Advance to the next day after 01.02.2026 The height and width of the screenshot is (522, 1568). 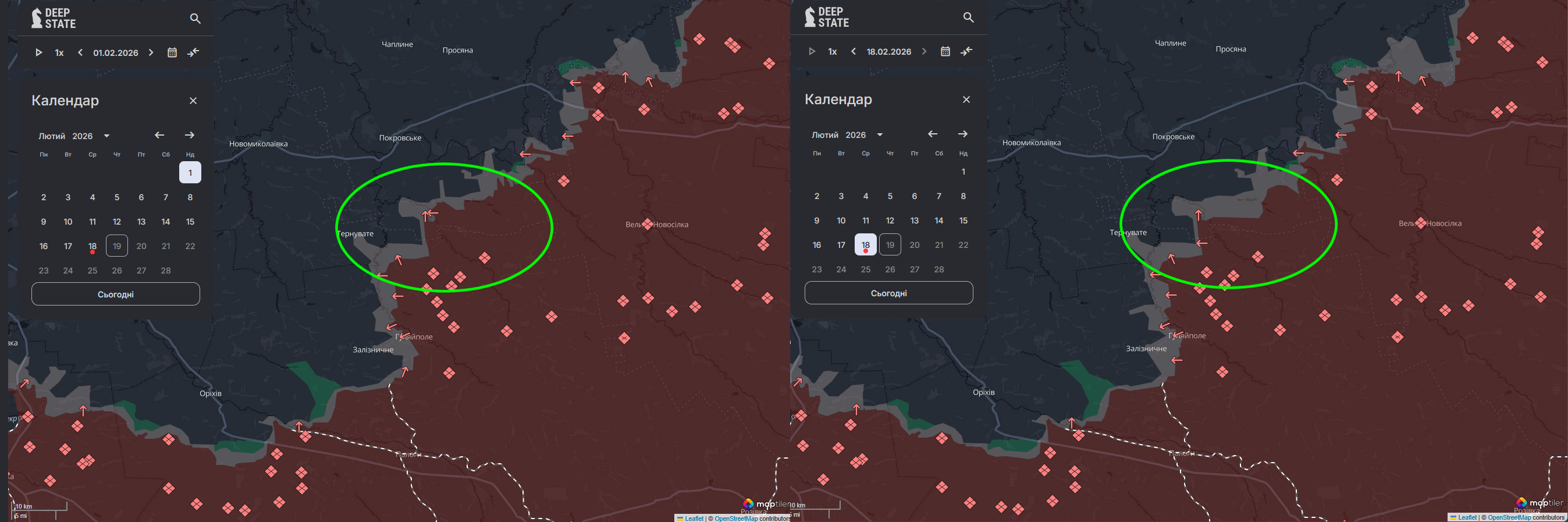click(151, 53)
